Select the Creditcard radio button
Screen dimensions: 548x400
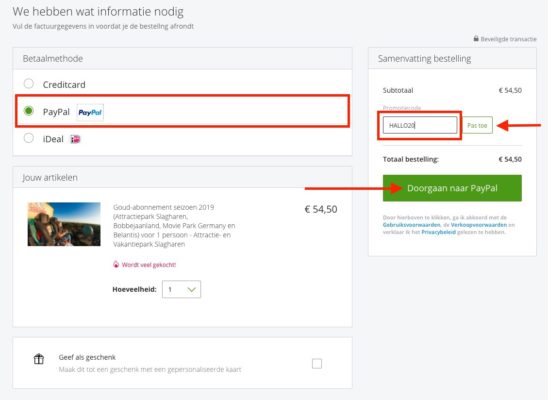(29, 84)
